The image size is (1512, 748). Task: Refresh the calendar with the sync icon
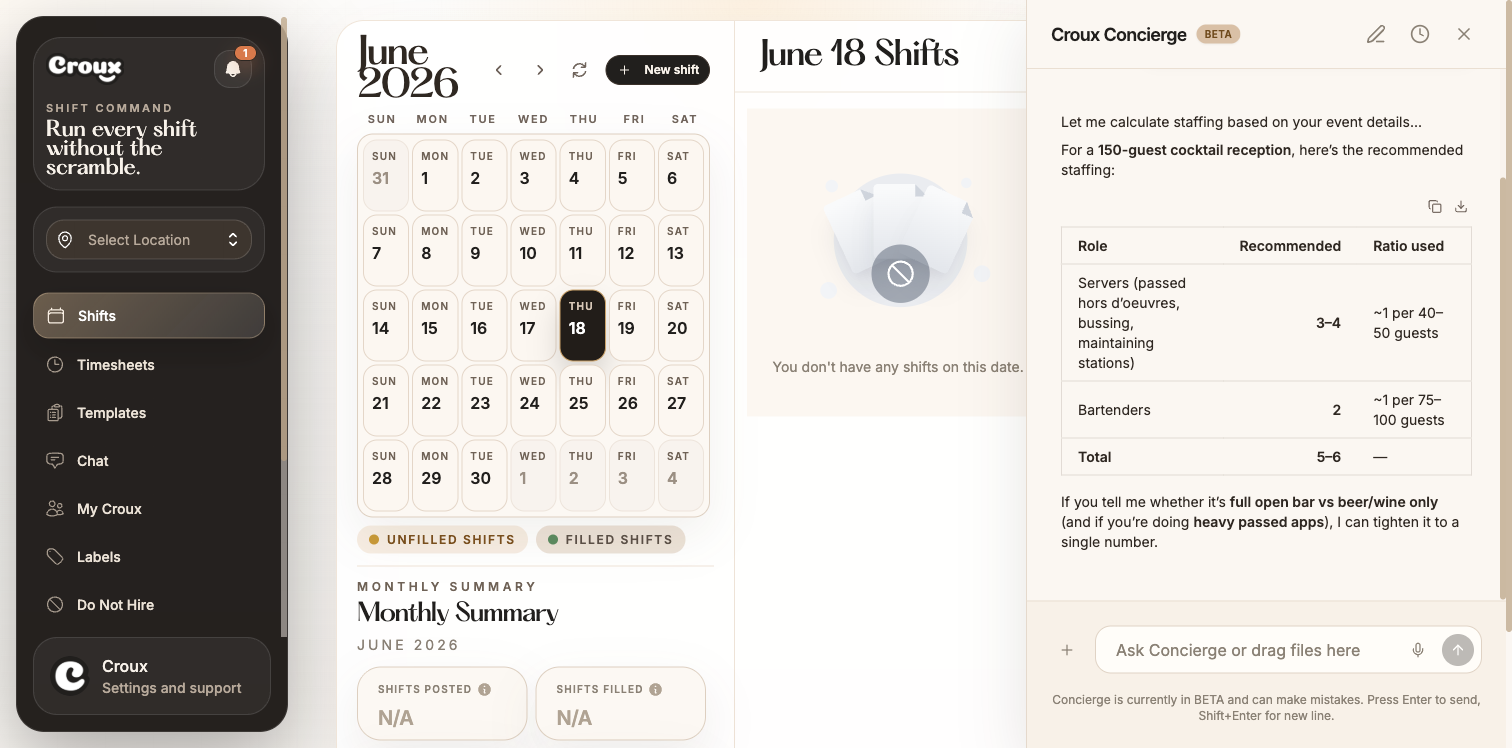point(579,70)
